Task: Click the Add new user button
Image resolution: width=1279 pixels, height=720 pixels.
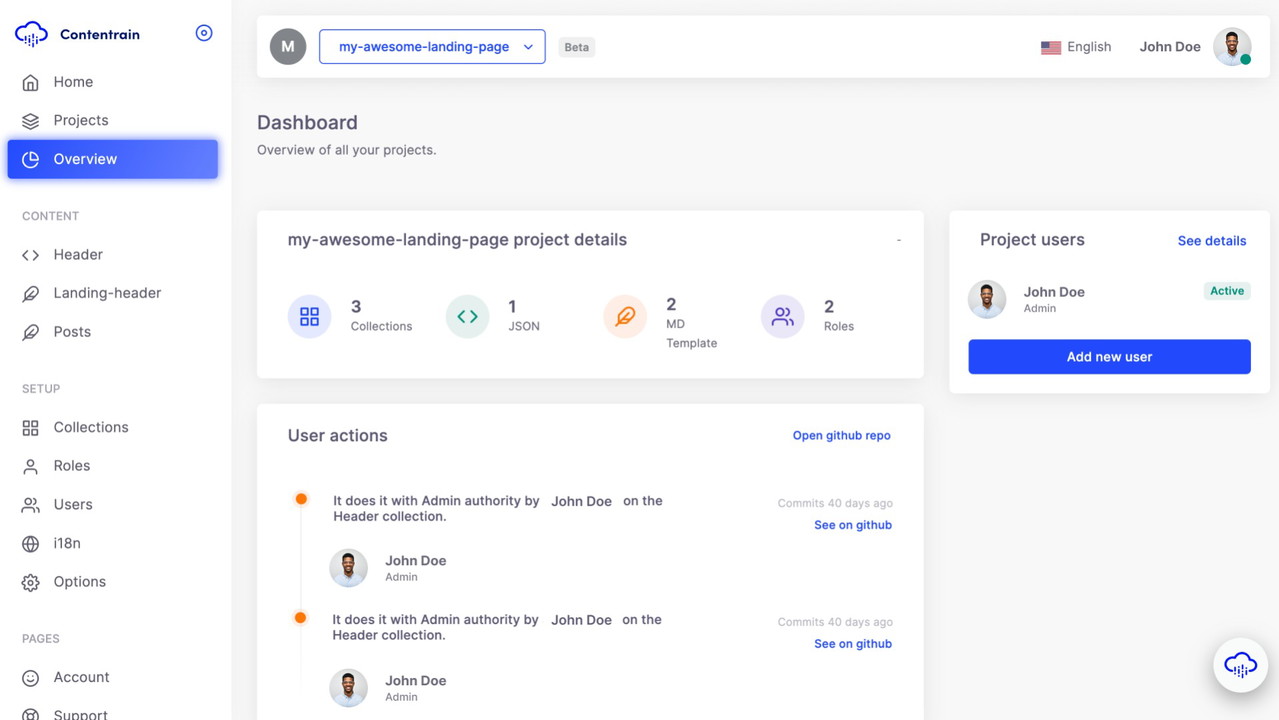Action: (1109, 357)
